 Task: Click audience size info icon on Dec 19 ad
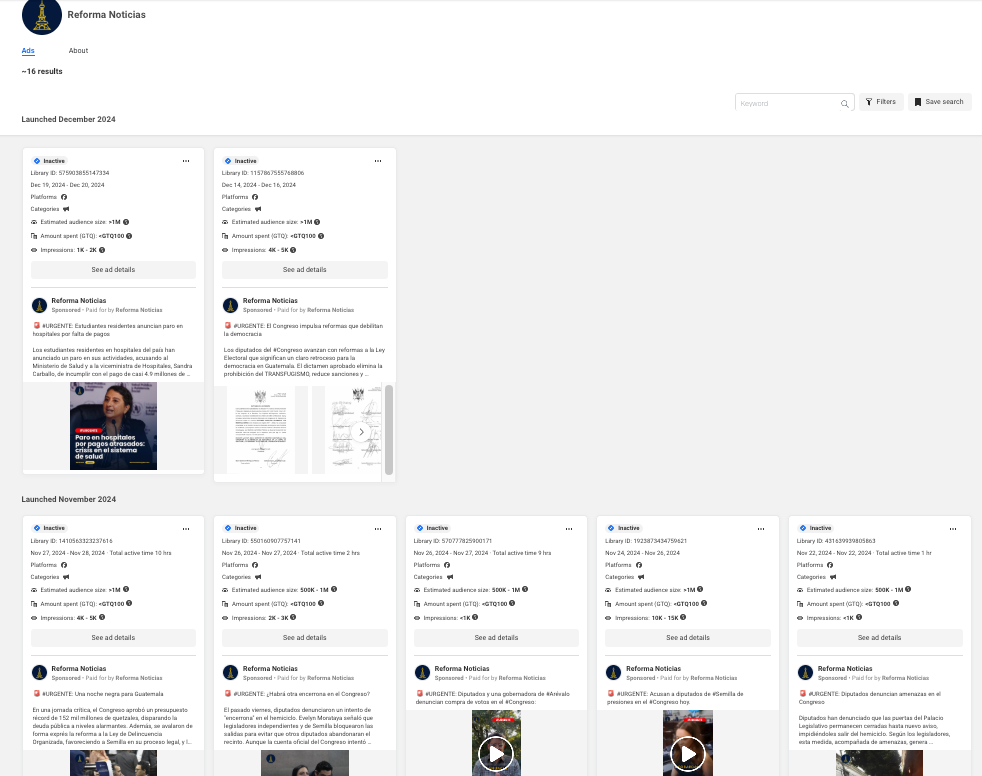pos(126,222)
